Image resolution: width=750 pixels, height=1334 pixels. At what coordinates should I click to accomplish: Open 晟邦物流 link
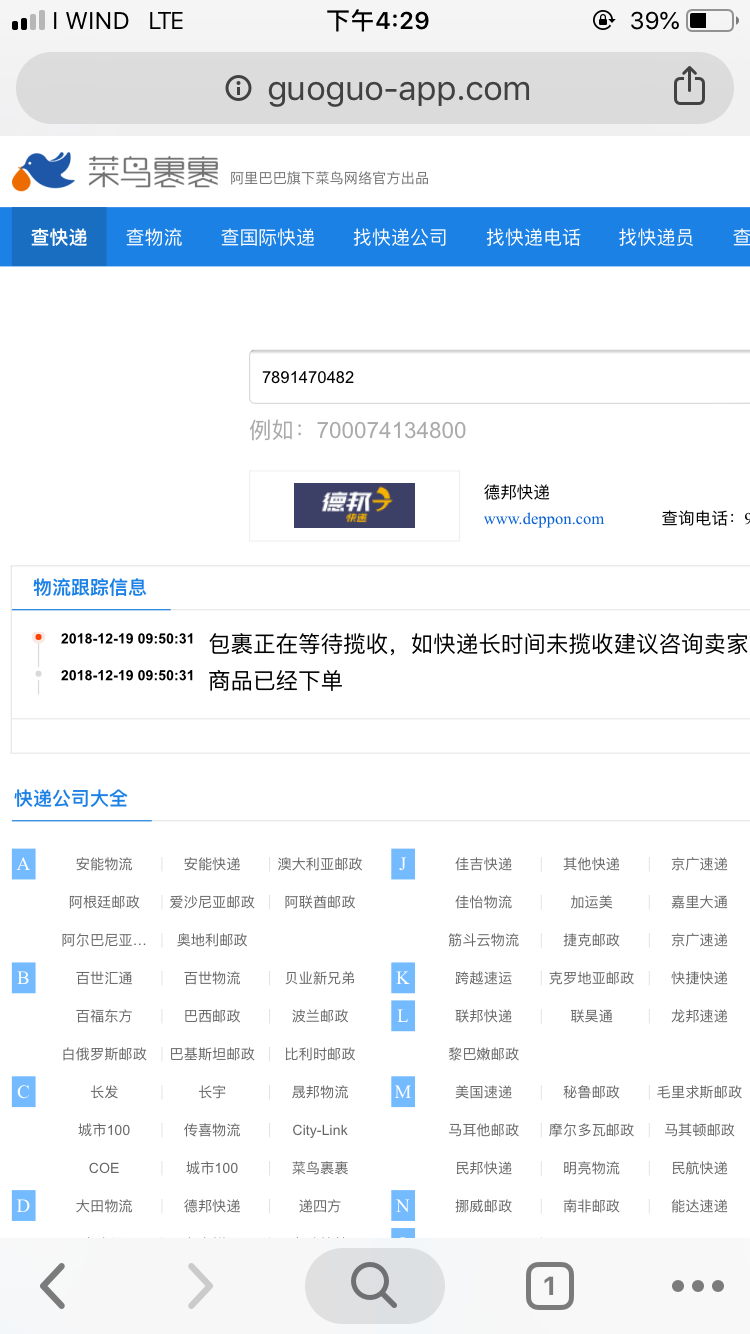[320, 1092]
